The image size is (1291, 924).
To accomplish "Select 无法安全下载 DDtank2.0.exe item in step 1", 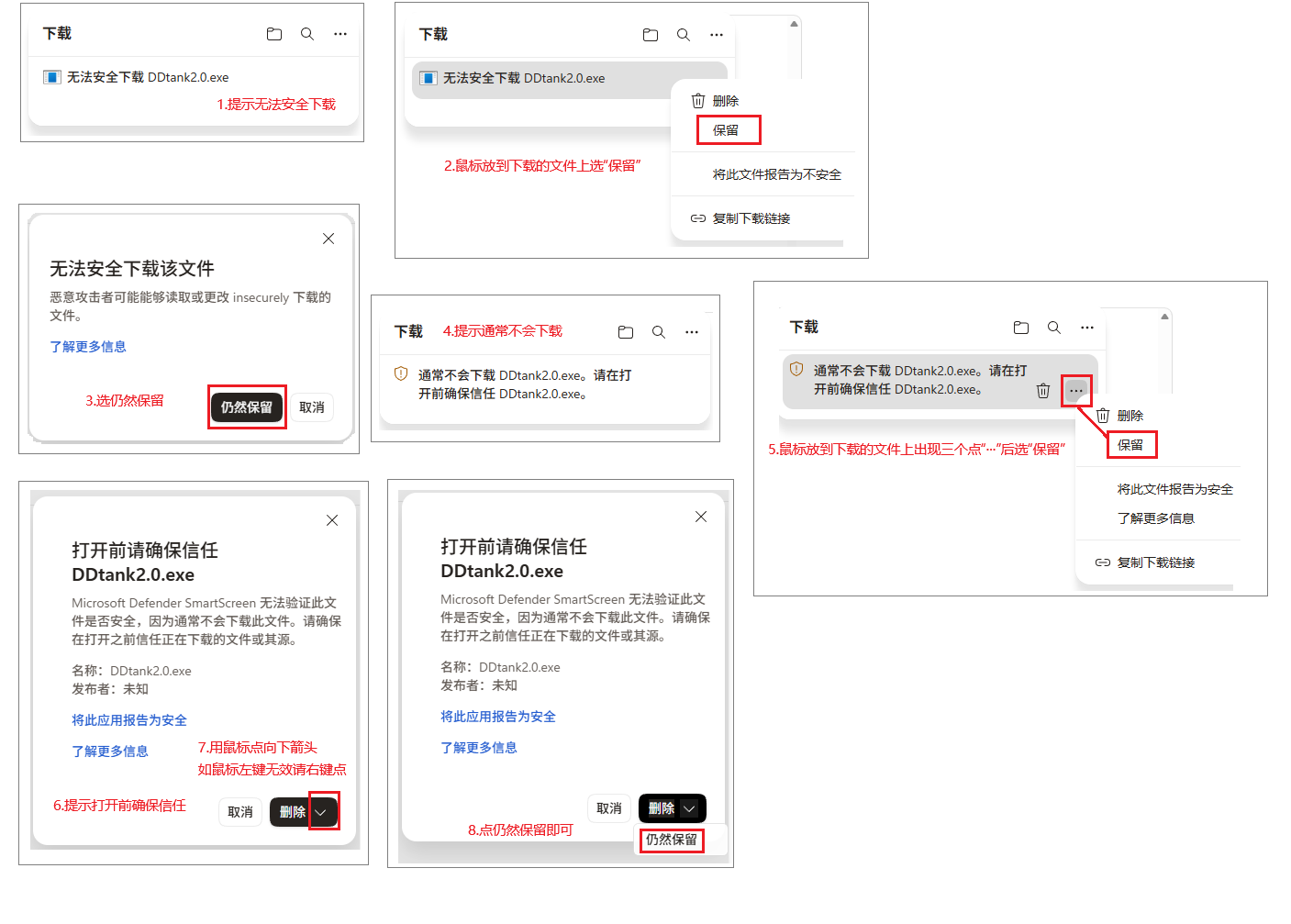I will click(x=194, y=77).
